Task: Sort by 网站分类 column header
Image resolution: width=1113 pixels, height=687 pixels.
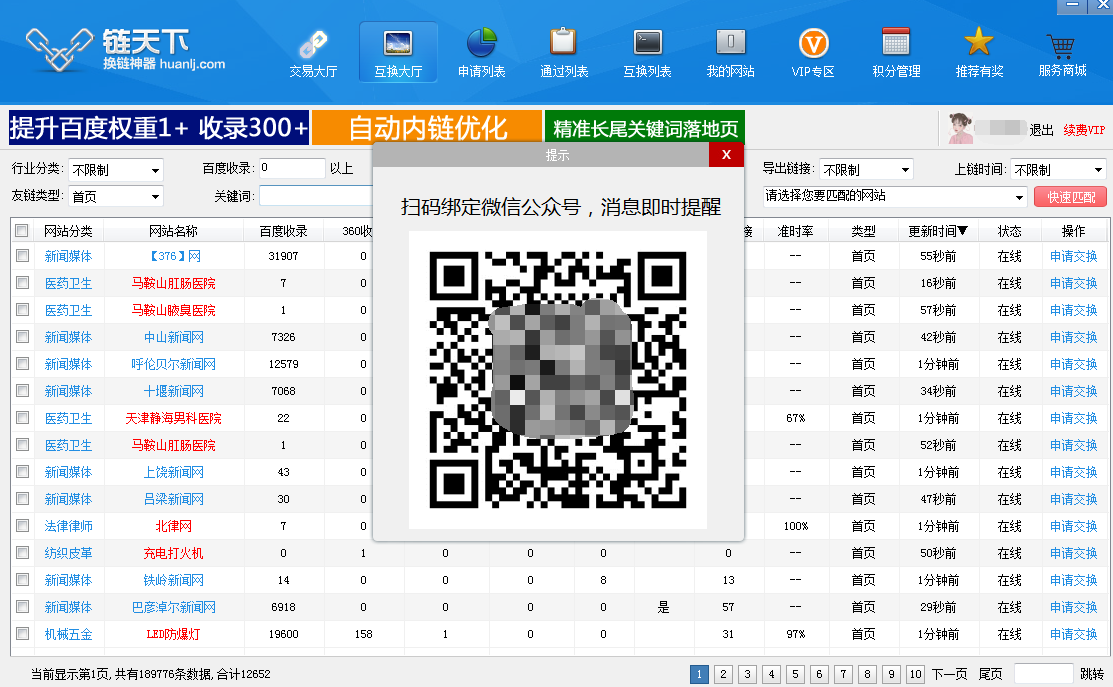Action: pos(68,231)
